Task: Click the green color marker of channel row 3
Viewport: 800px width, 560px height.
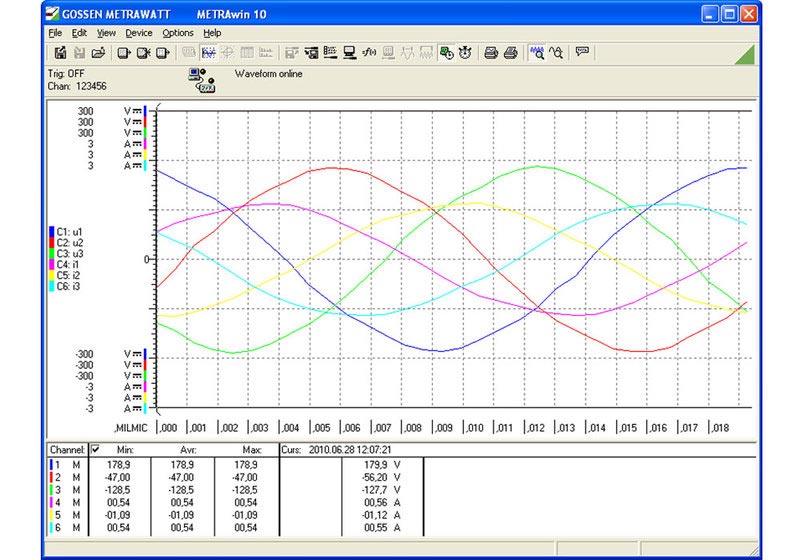Action: (51, 490)
